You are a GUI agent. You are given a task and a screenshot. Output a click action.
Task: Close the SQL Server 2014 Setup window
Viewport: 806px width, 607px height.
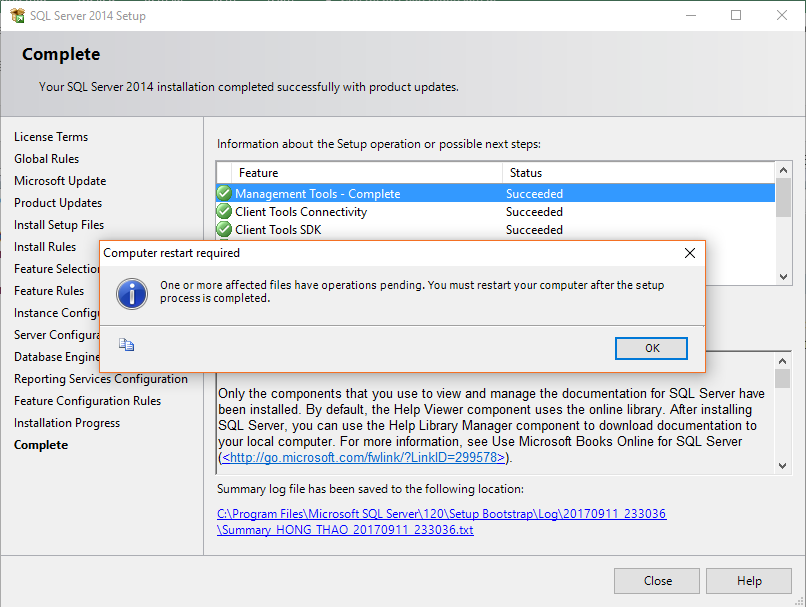coord(782,15)
